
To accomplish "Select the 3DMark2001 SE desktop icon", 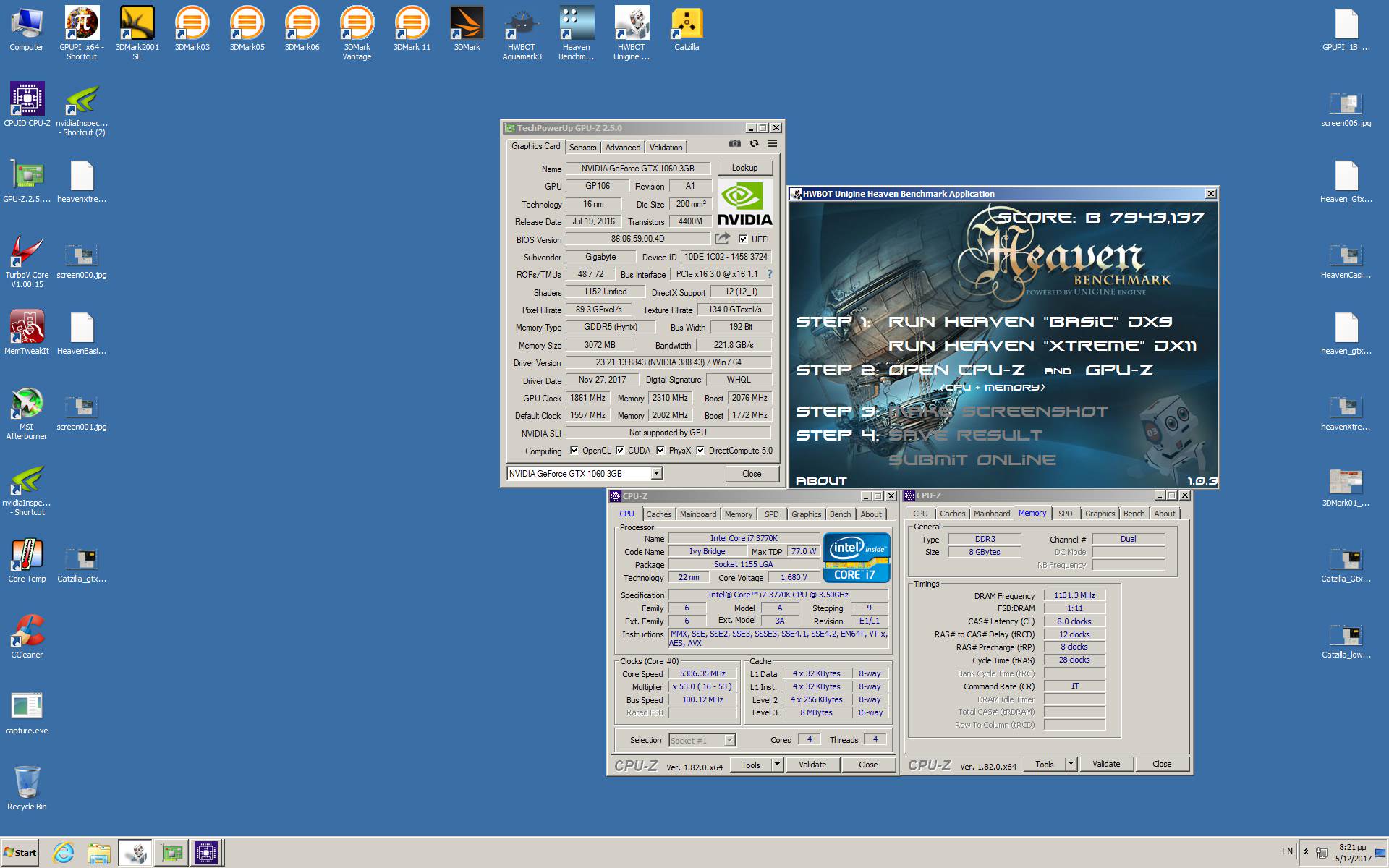I will pyautogui.click(x=137, y=33).
